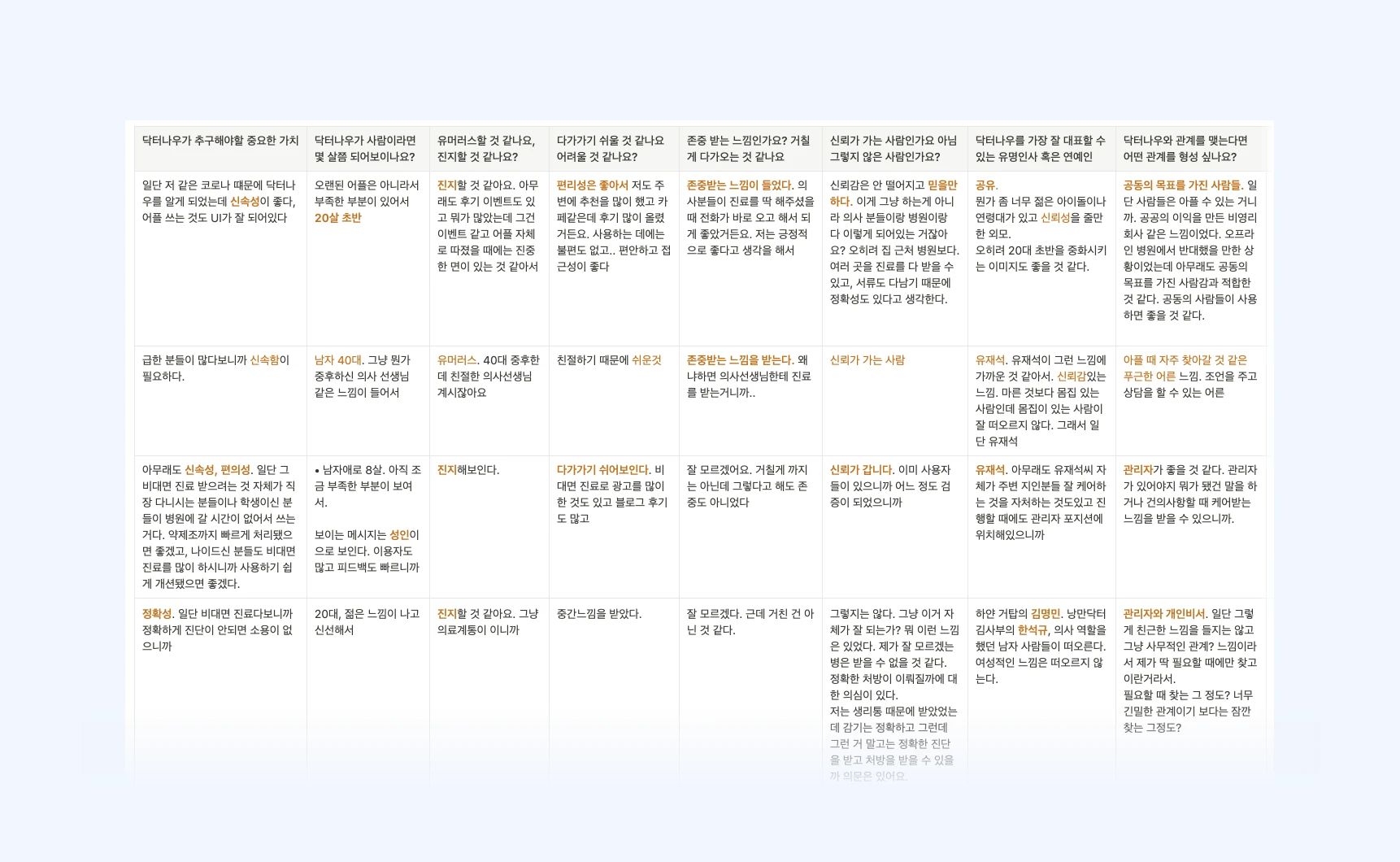Select the cell starting '공동의 목표를 가진 사람들'

click(x=1190, y=259)
